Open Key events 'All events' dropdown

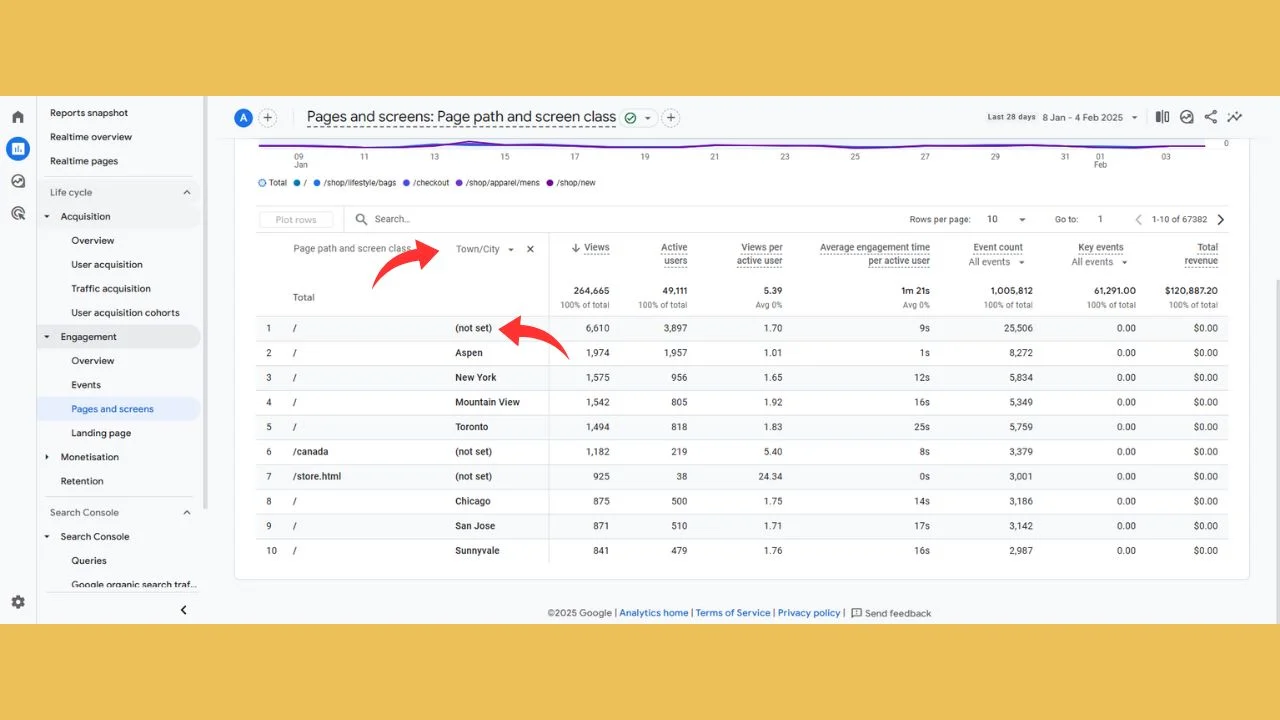tap(1100, 262)
